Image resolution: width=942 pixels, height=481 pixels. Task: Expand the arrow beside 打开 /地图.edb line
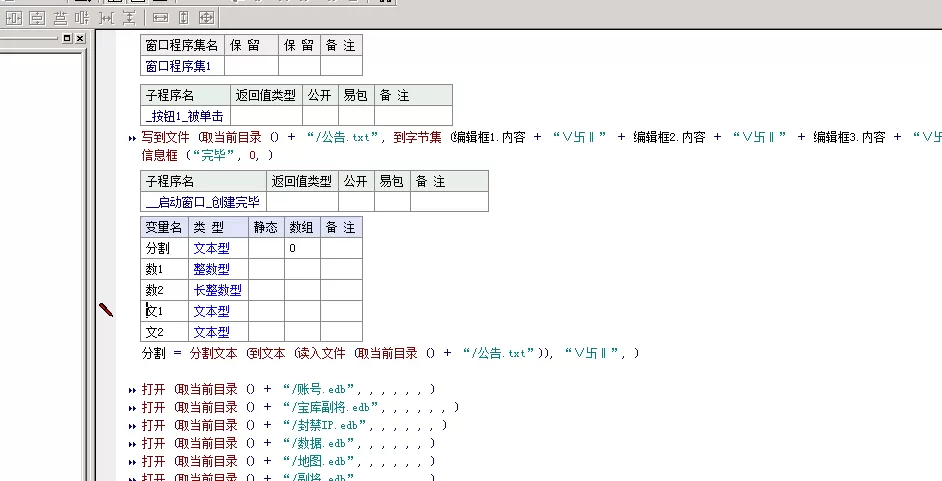pos(132,462)
